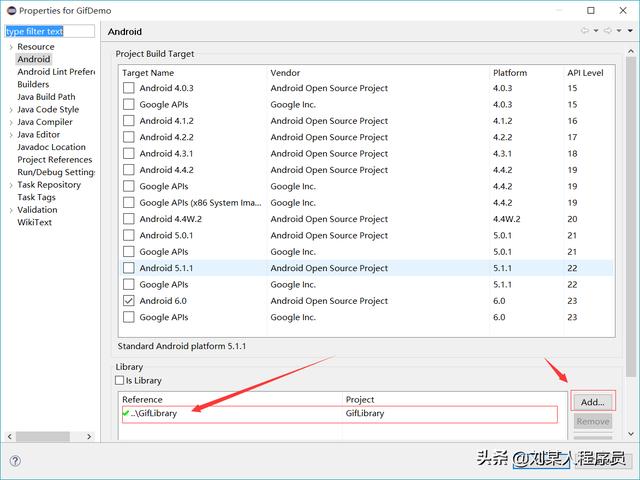Click the Add... library button

[x=593, y=402]
